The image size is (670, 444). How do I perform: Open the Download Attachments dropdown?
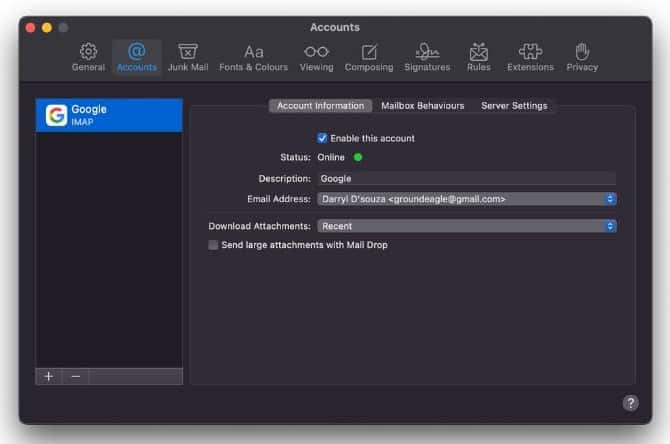tap(466, 226)
